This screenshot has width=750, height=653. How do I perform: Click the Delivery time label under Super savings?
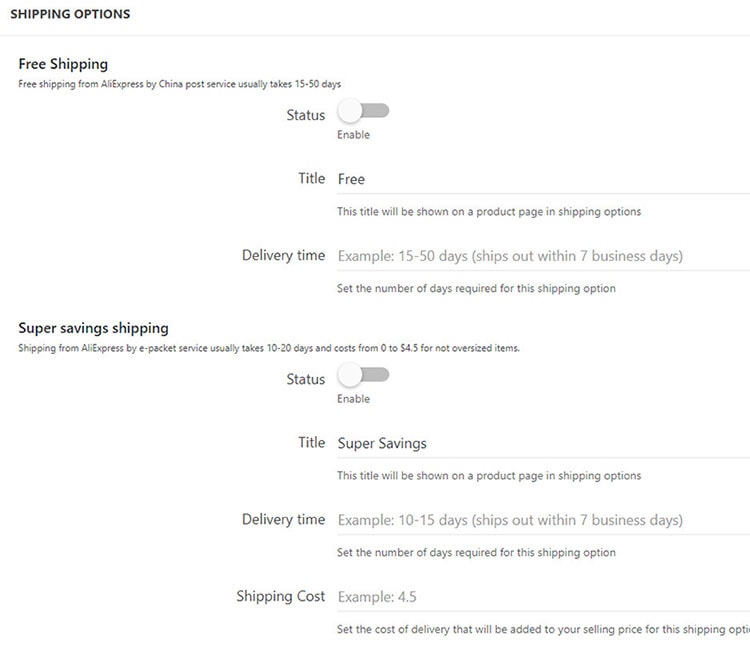click(283, 519)
